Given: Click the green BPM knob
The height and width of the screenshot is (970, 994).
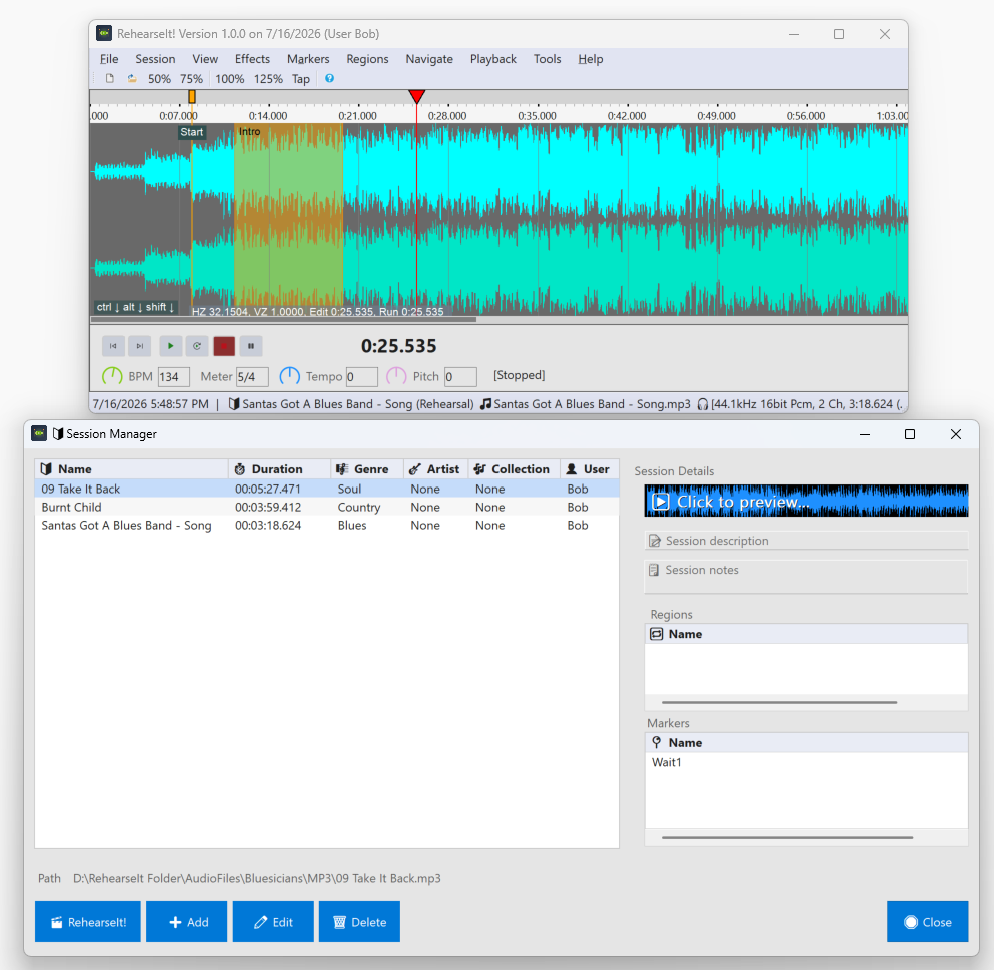Looking at the screenshot, I should point(112,376).
